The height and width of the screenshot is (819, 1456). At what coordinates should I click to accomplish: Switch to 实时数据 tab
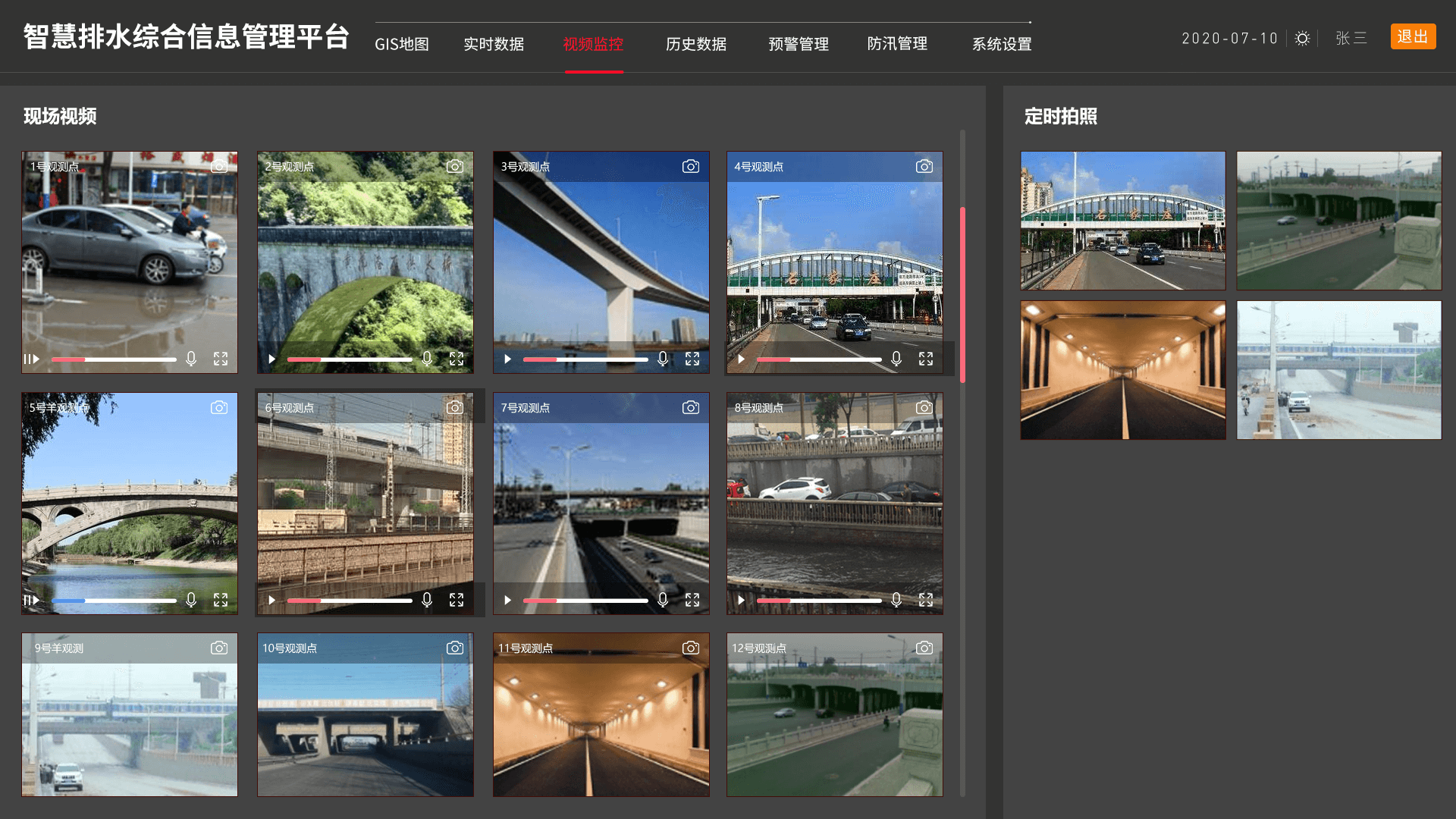pos(494,44)
